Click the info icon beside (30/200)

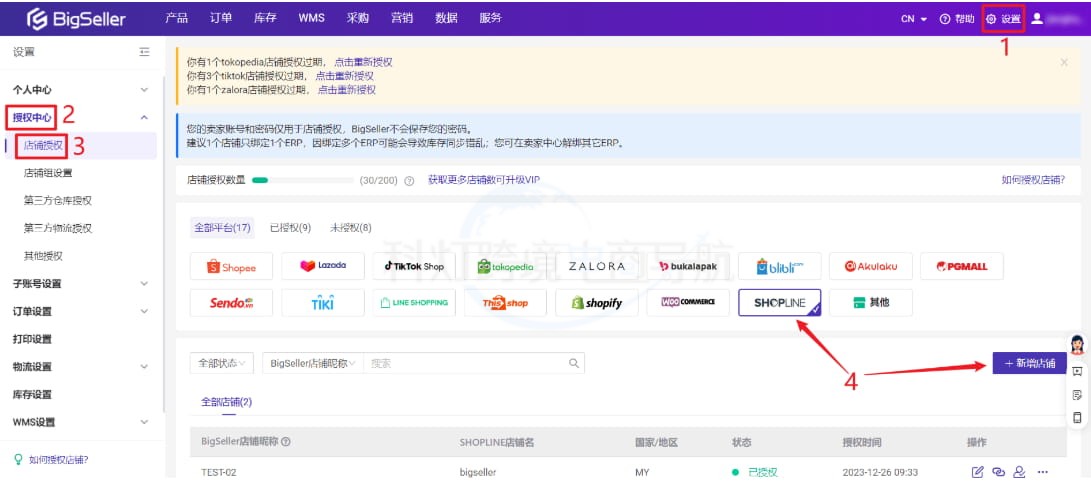point(409,181)
